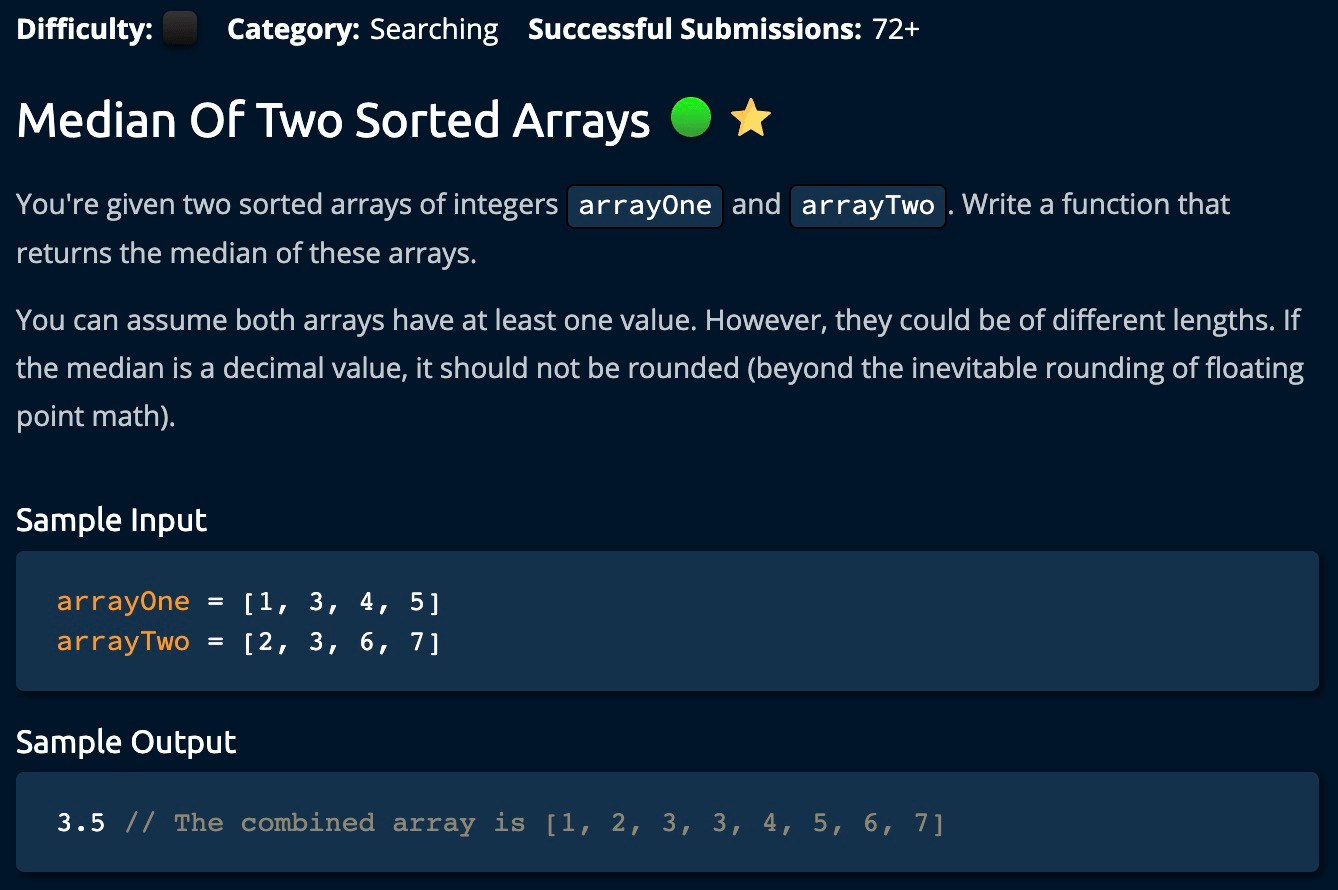Image resolution: width=1338 pixels, height=890 pixels.
Task: Click the "72+" successful submissions count
Action: coord(895,29)
